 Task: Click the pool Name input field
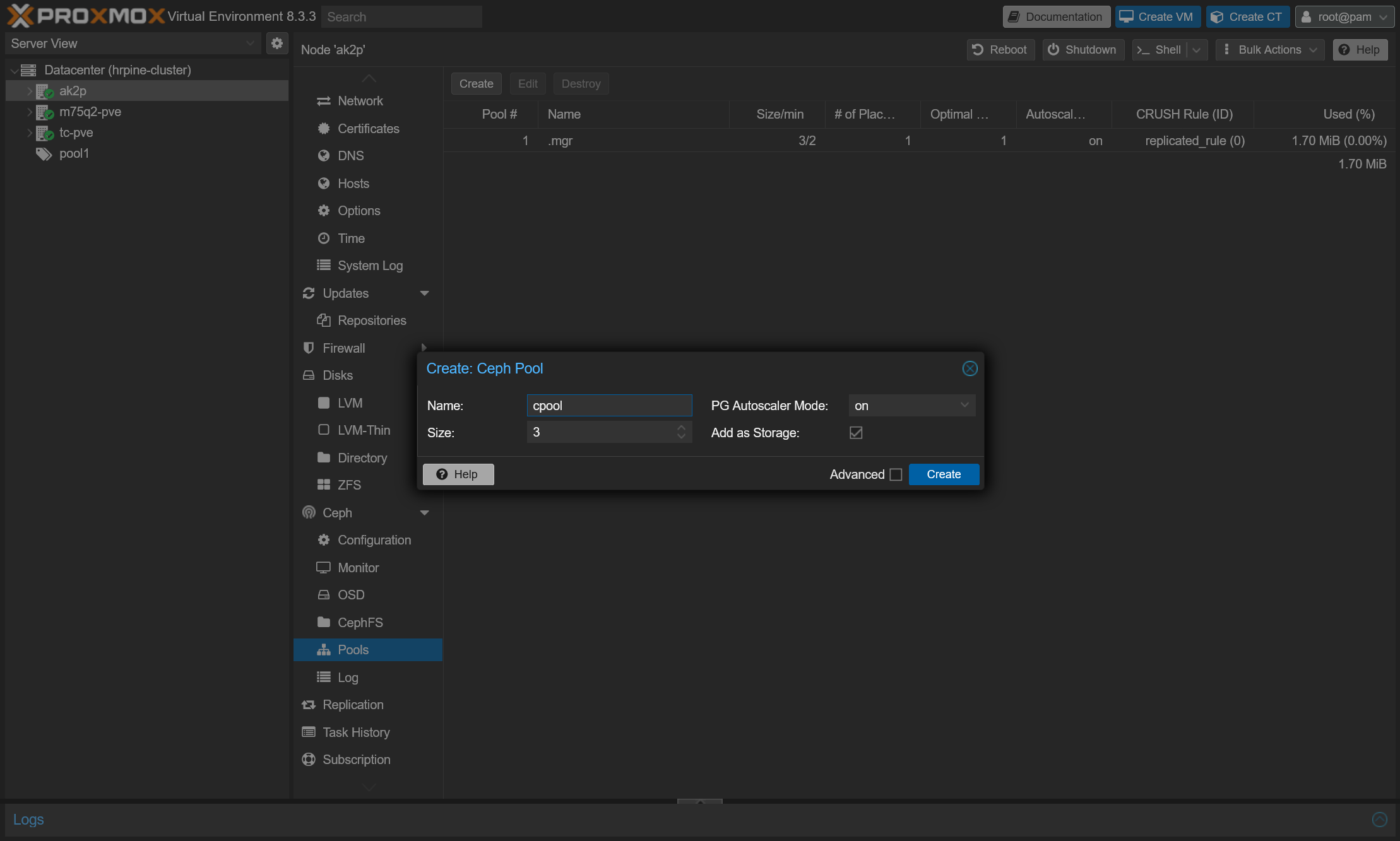tap(609, 406)
